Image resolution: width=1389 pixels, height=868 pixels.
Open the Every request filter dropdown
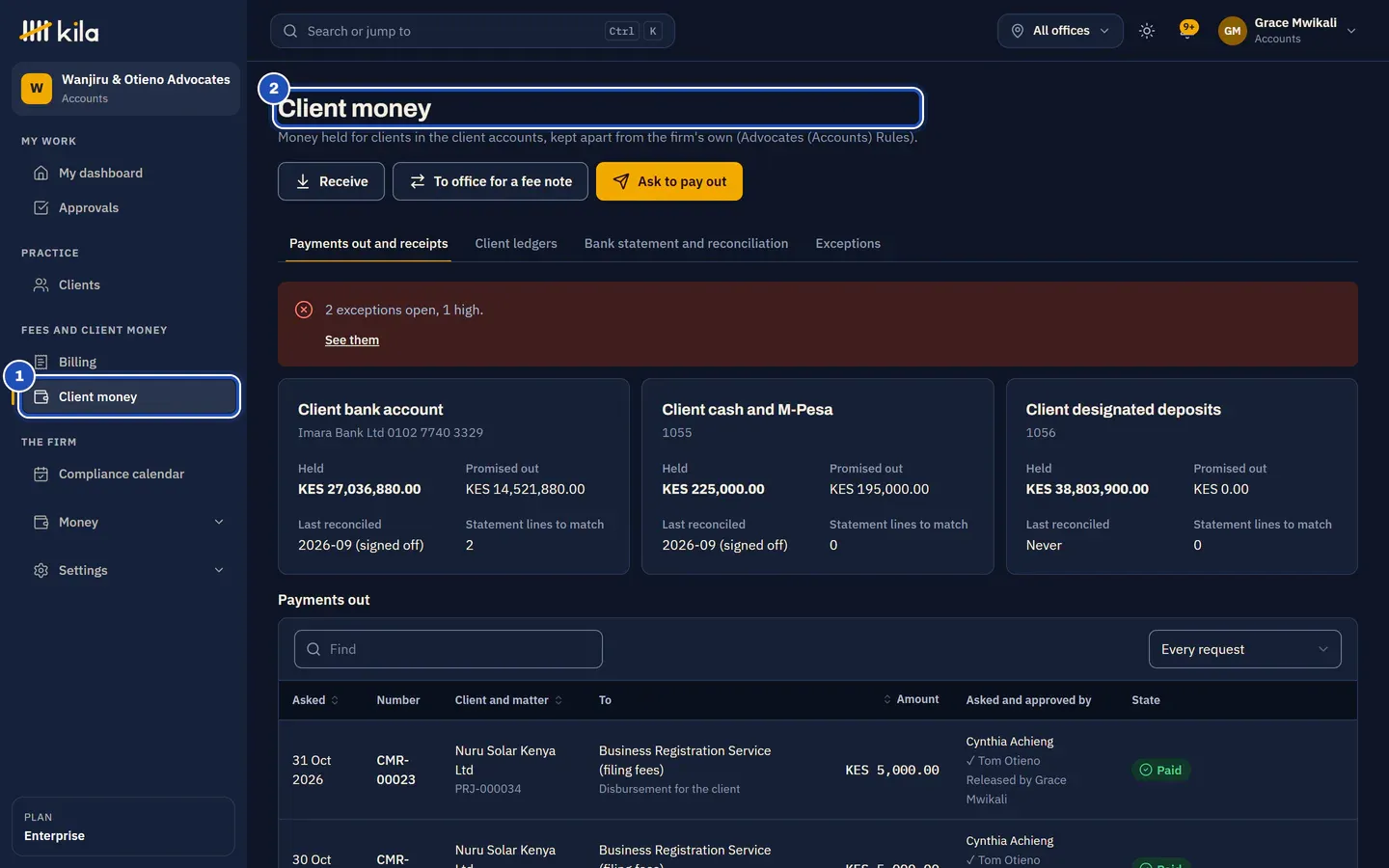pos(1244,649)
